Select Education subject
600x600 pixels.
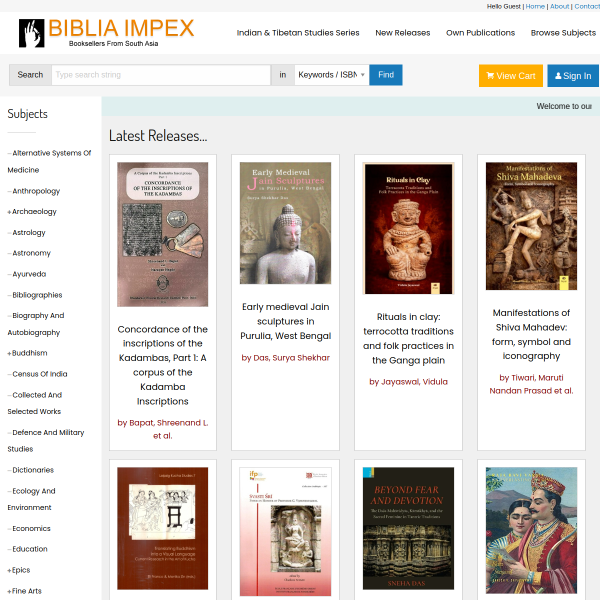28,549
